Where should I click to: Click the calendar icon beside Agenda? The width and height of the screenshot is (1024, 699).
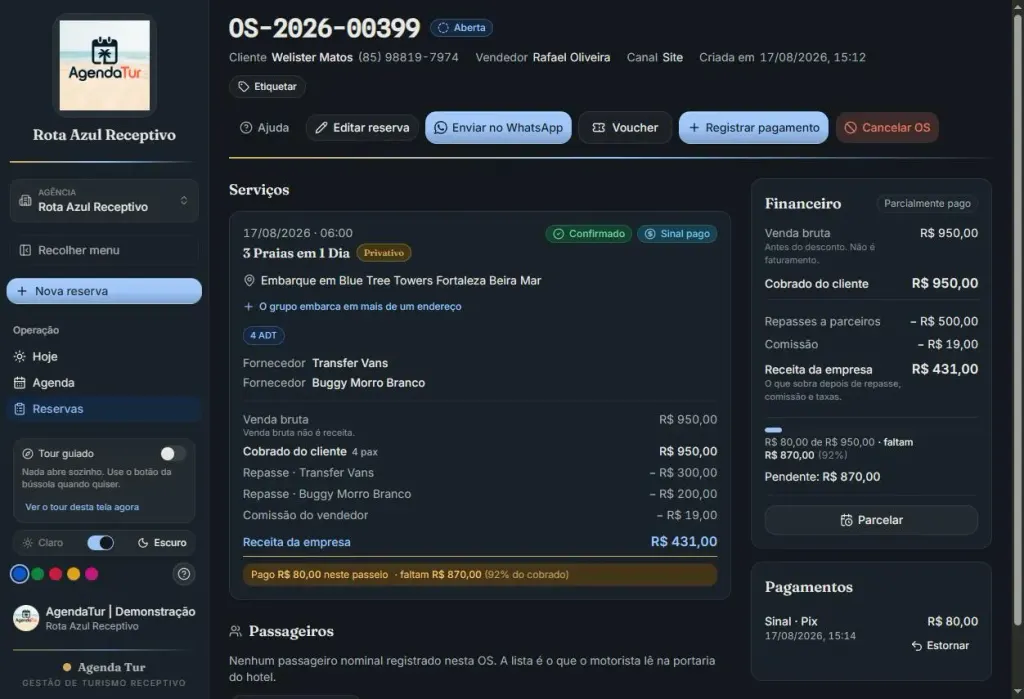click(x=20, y=383)
